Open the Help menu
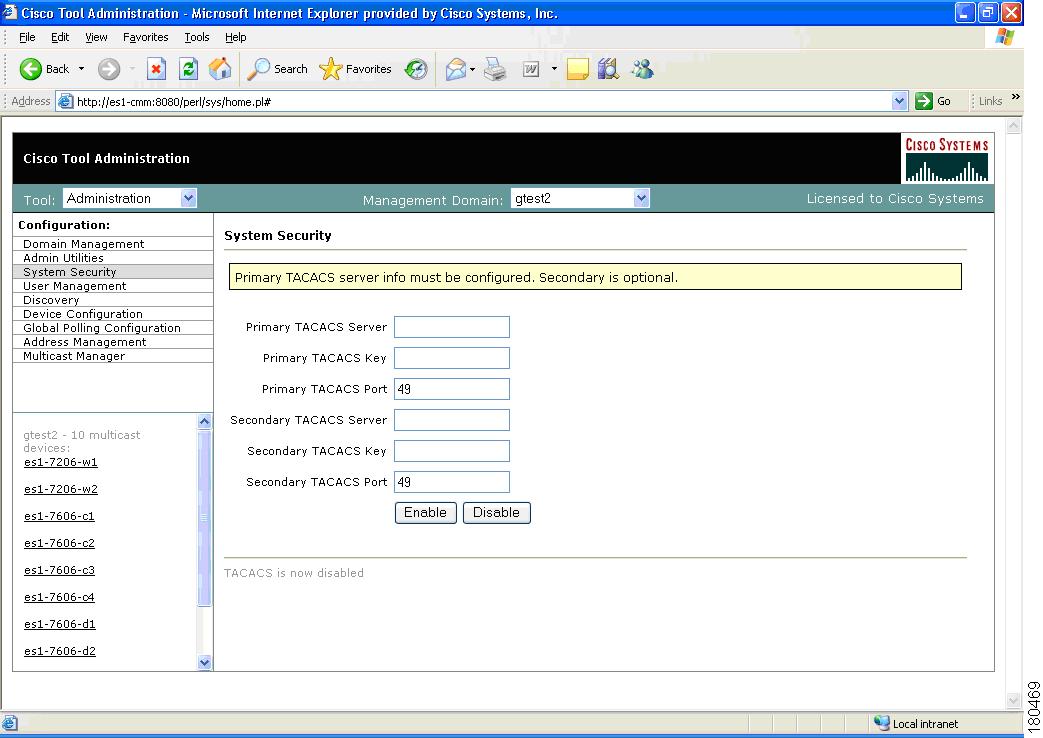Screen dimensions: 1043x738 [235, 37]
